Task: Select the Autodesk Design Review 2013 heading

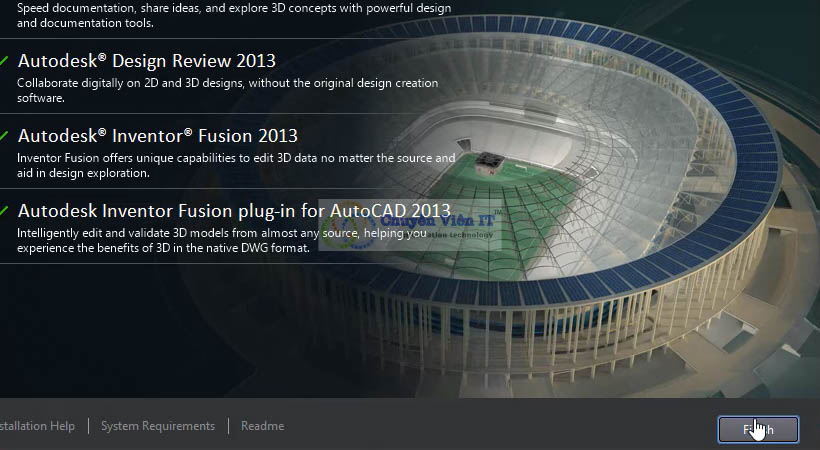Action: 146,61
